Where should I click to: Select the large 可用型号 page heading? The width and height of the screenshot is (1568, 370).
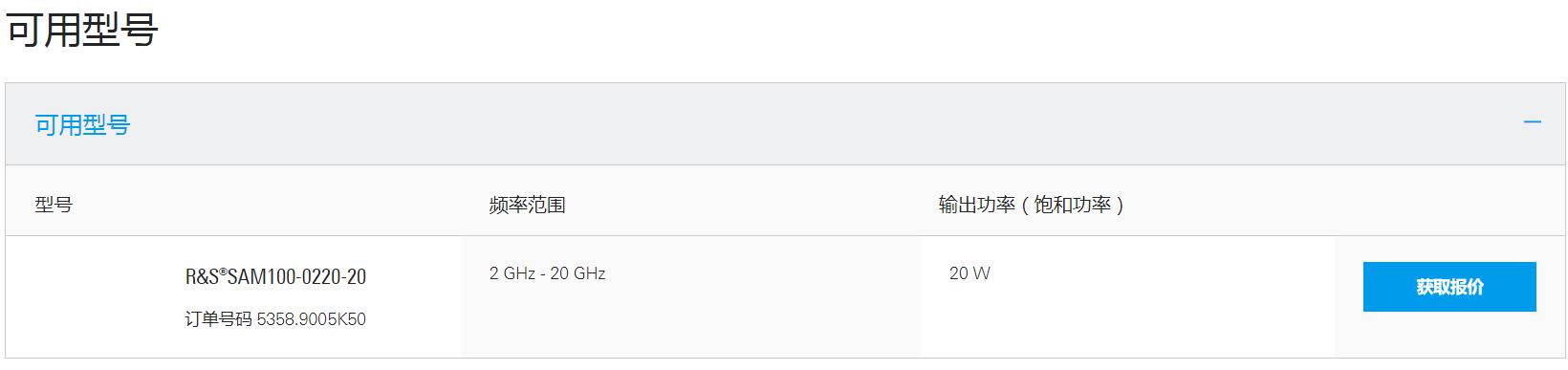[x=82, y=30]
